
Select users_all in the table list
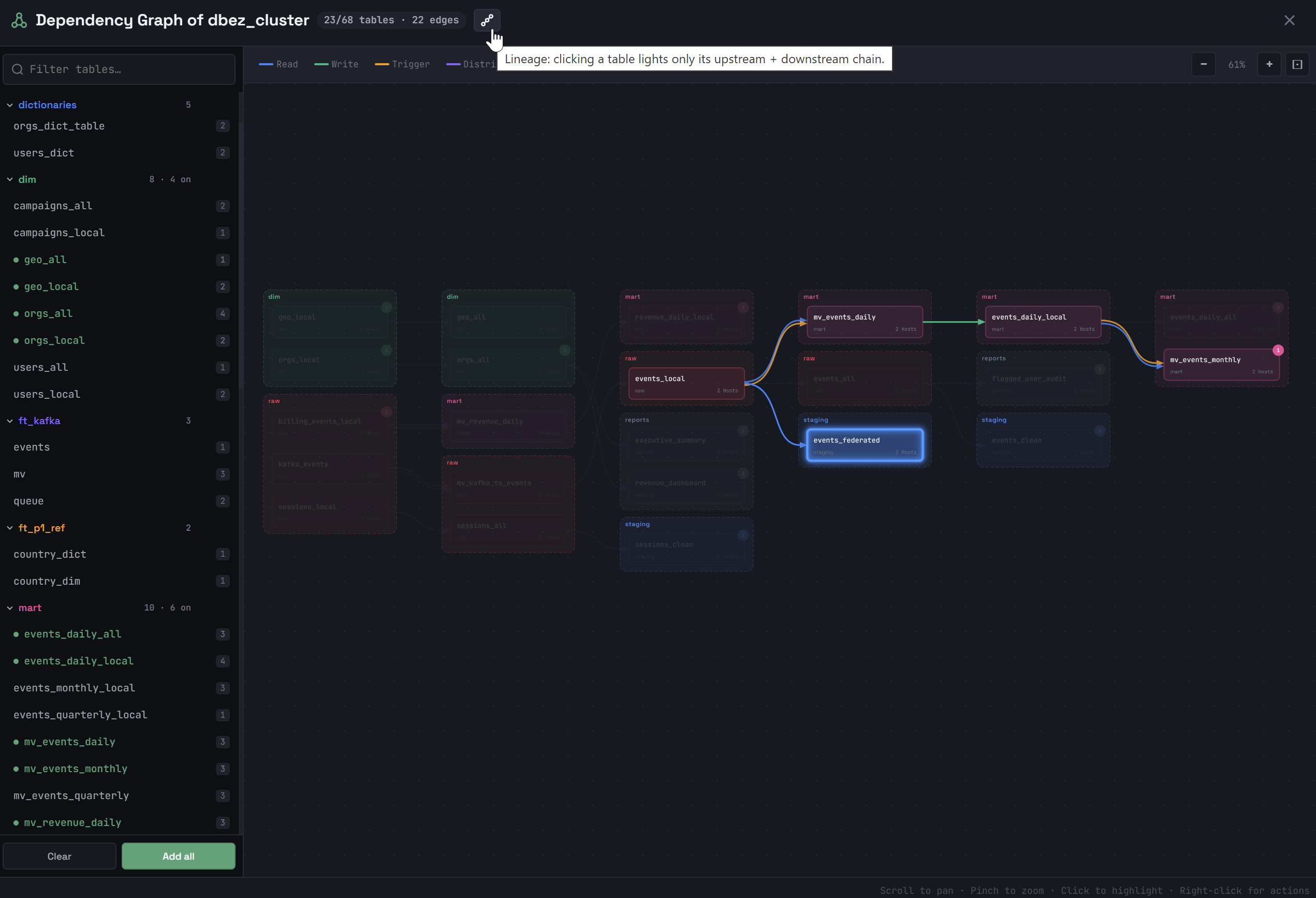(119, 367)
